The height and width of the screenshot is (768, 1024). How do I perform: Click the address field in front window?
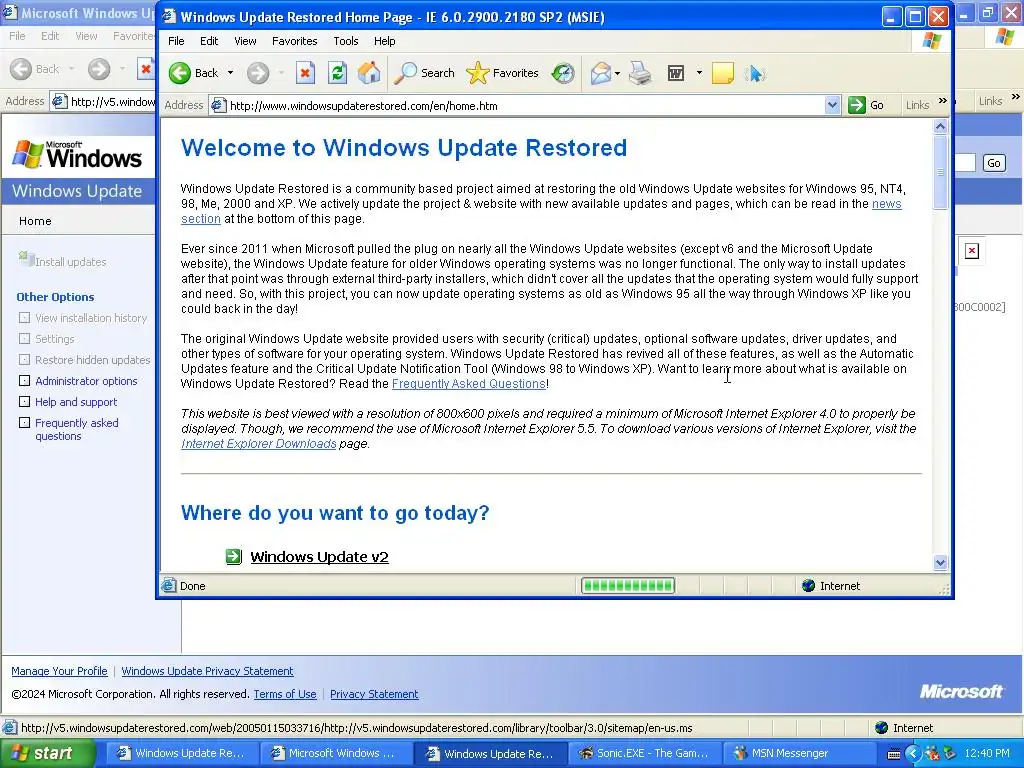tap(526, 105)
